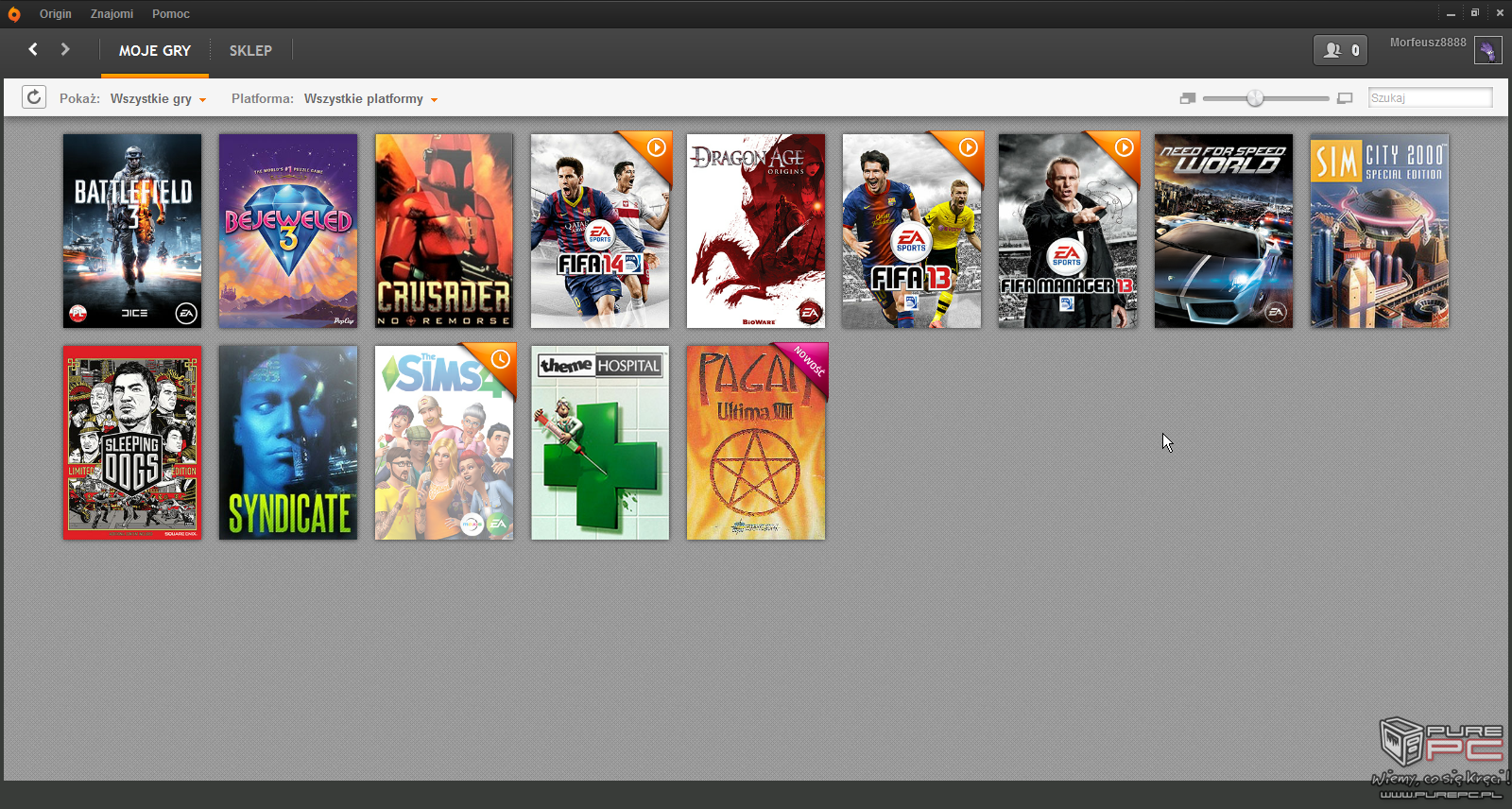This screenshot has height=809, width=1512.
Task: Select the Dragon Age Origins cover
Action: coord(756,231)
